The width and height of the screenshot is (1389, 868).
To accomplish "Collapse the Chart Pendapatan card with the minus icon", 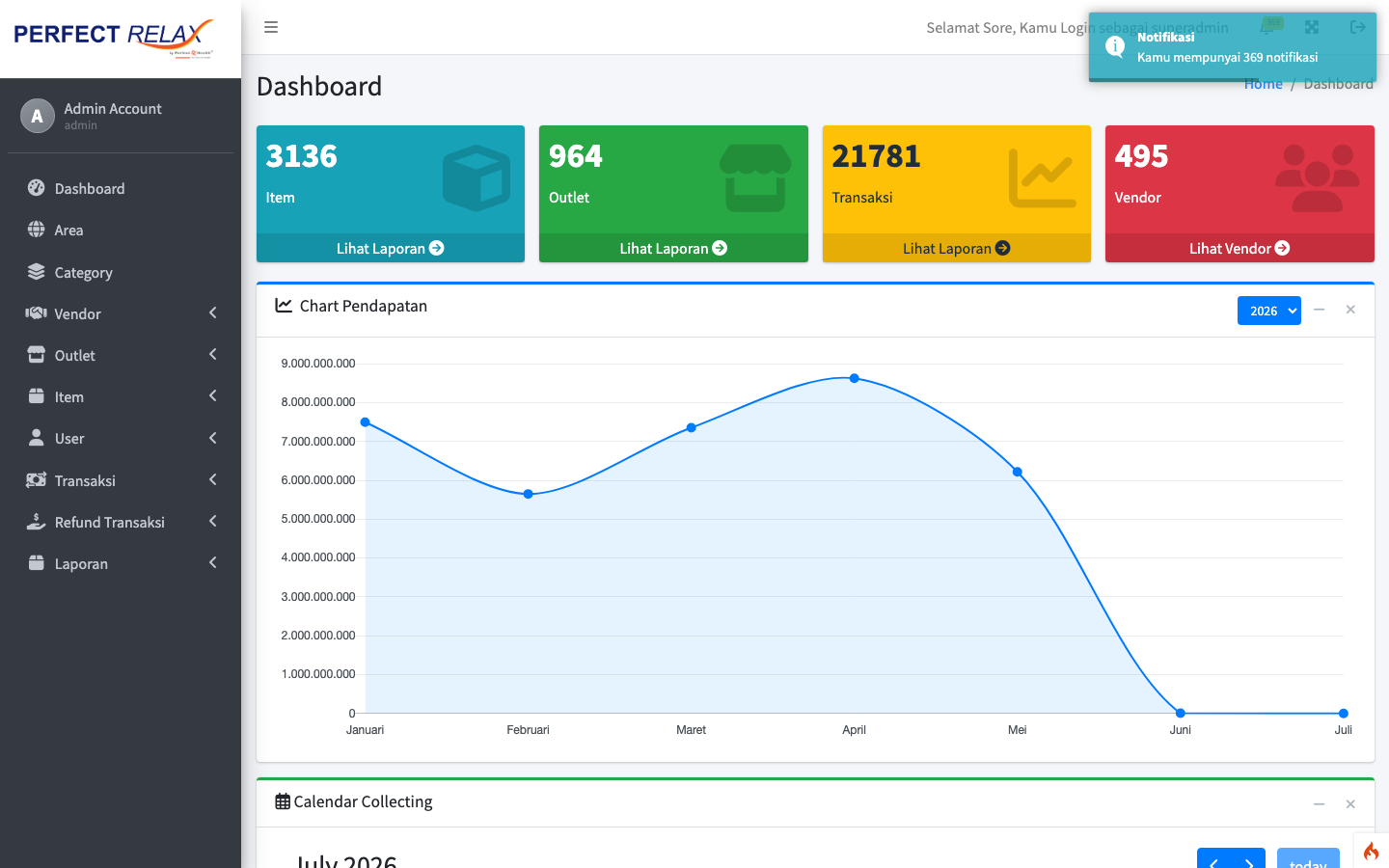I will click(1319, 310).
